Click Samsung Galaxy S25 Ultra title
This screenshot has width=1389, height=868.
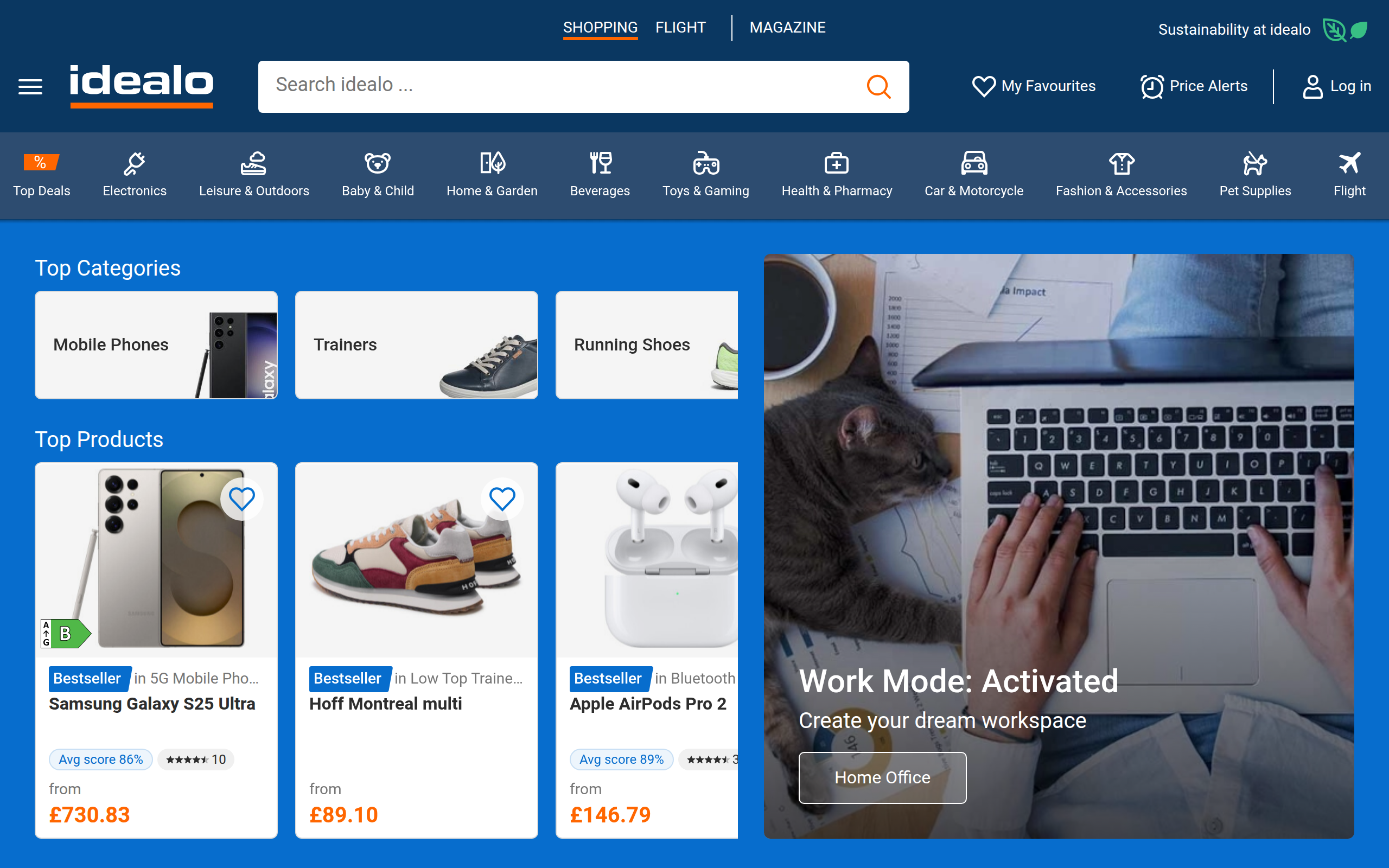pyautogui.click(x=152, y=704)
